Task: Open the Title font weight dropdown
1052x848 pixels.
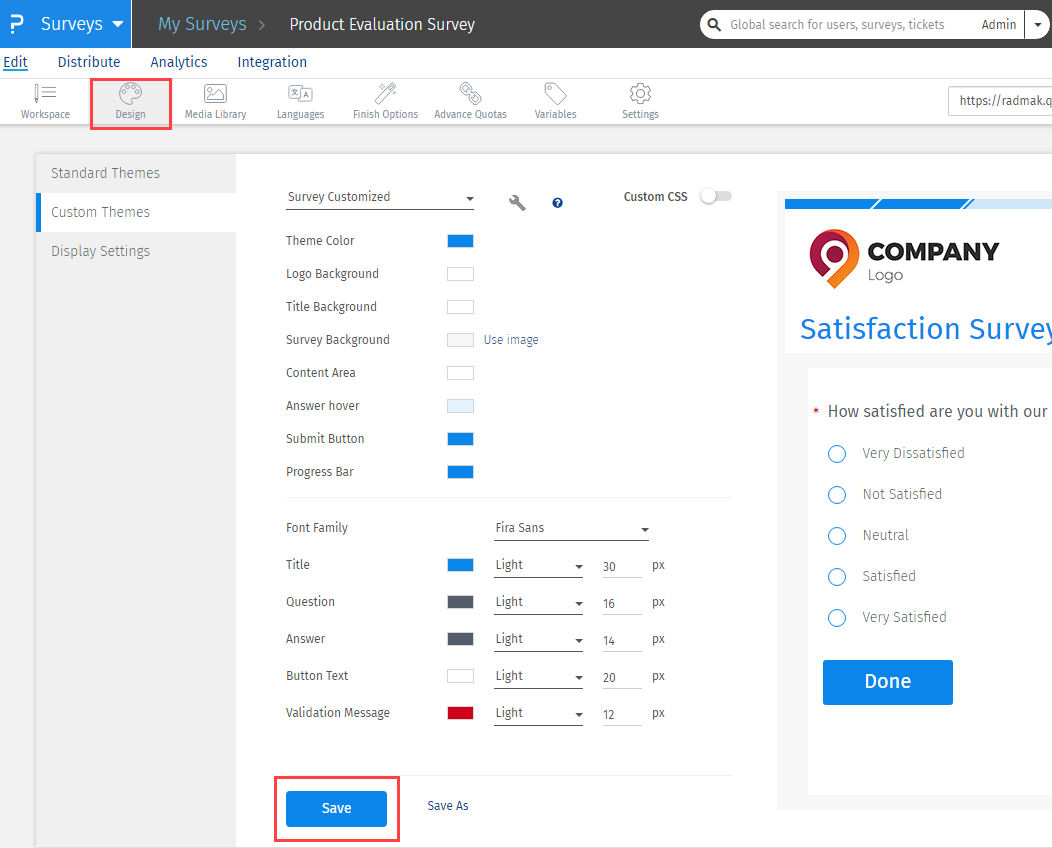Action: click(x=538, y=566)
